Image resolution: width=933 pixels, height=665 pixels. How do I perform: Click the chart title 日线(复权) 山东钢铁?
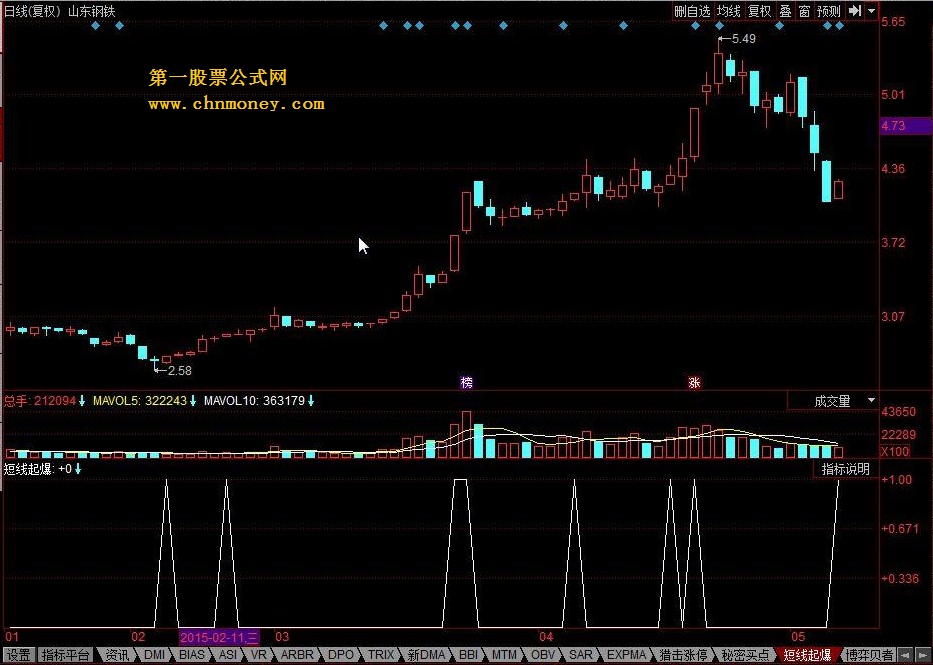point(60,11)
